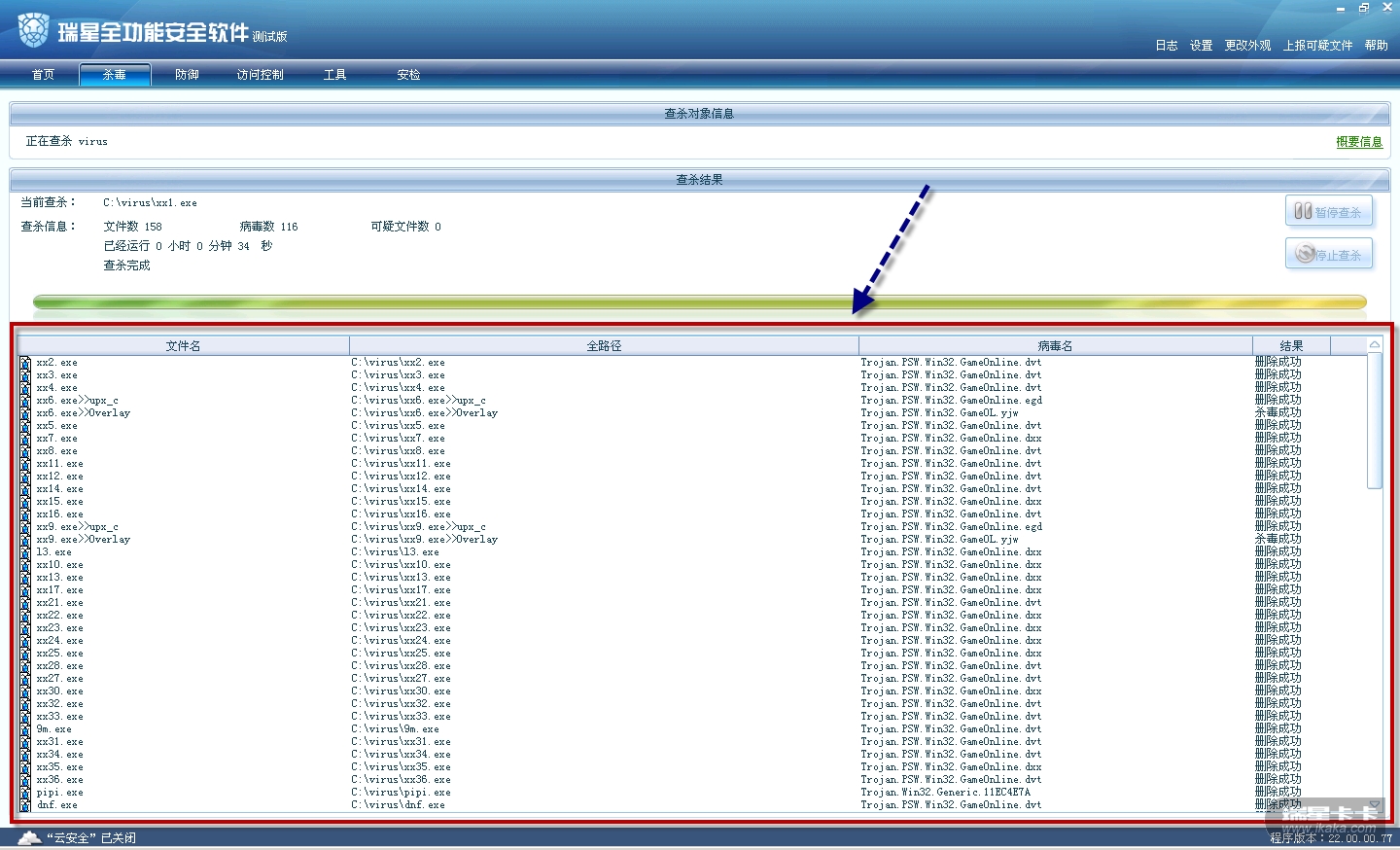This screenshot has height=850, width=1400.
Task: Click the path C:\virus\pipi.exe
Action: [x=402, y=793]
